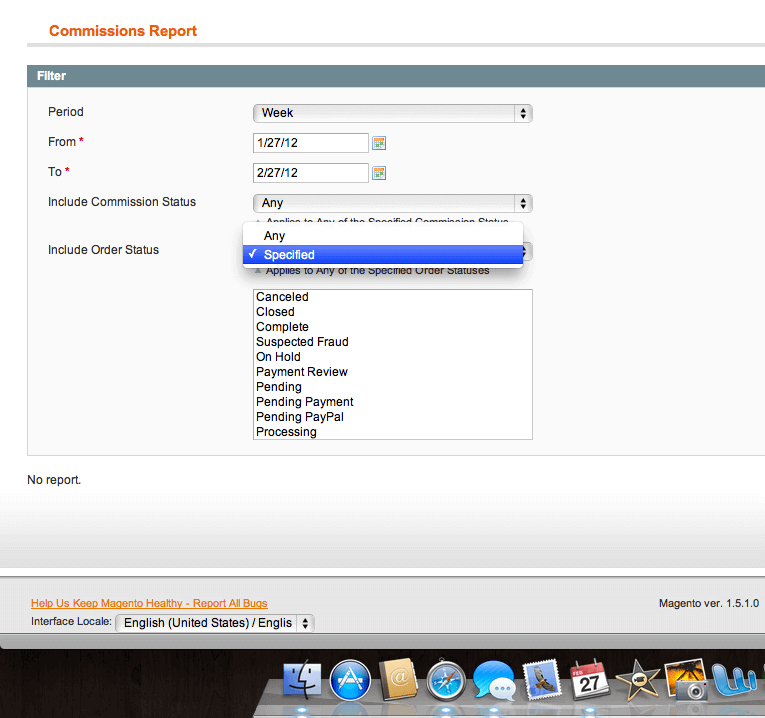Open the Include Commission Status dropdown
The height and width of the screenshot is (718, 765).
pos(392,203)
